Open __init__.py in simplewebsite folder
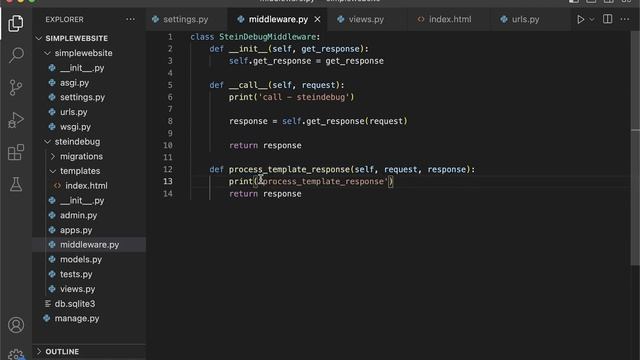 (82, 68)
